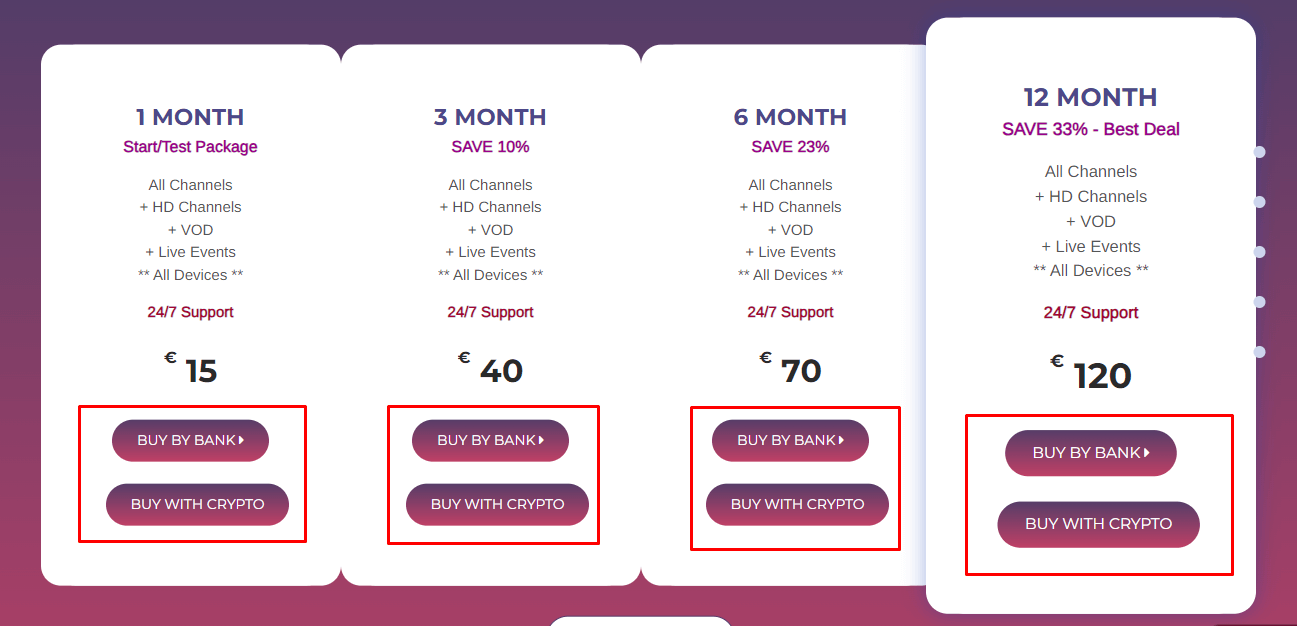Image resolution: width=1297 pixels, height=626 pixels.
Task: Click BUY BY BANK on the 12 MONTH card
Action: coord(1090,452)
